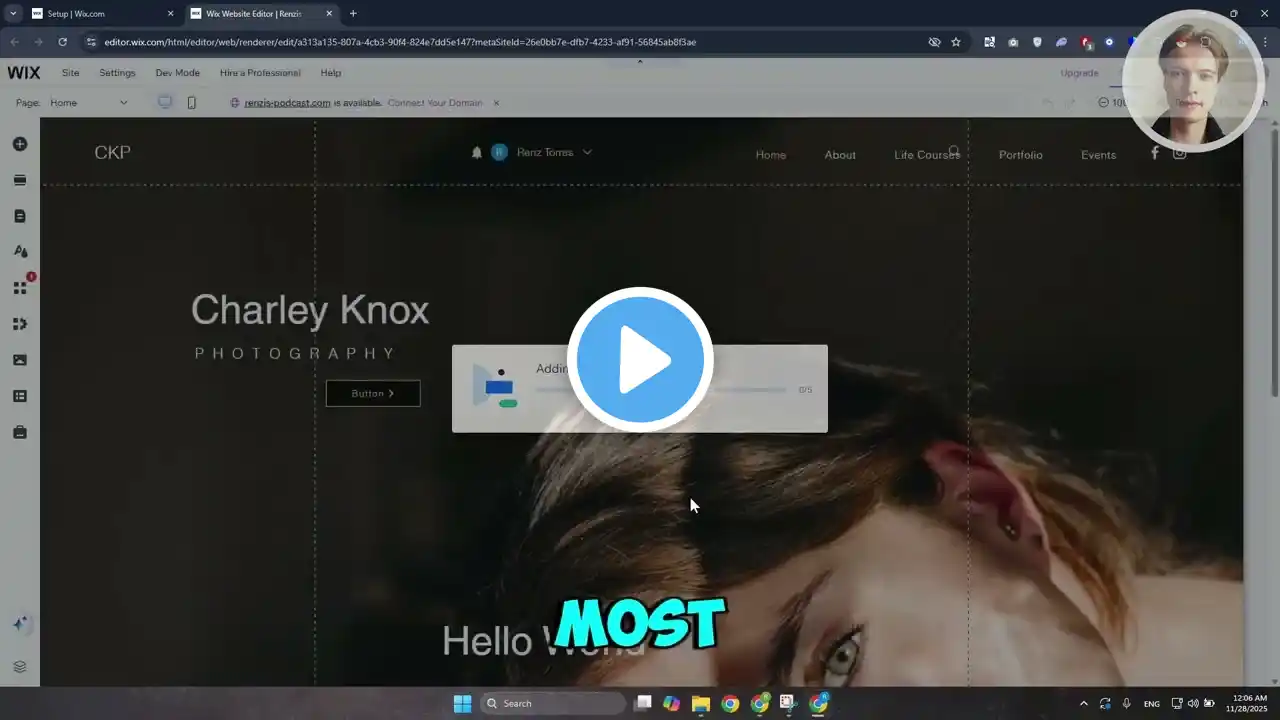Open the Help menu
1280x720 pixels.
coord(331,73)
